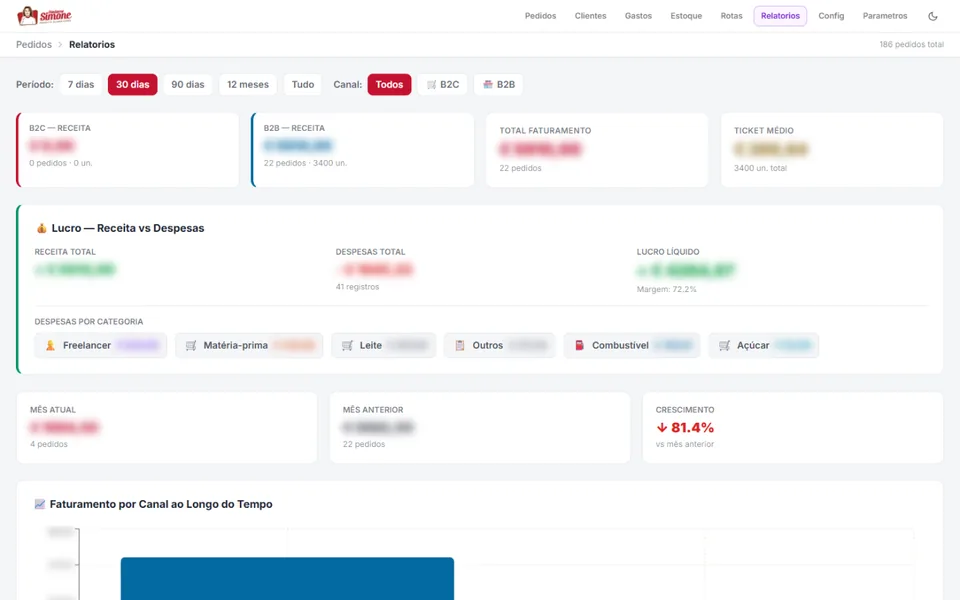Click the Total Faturamento card

coord(597,150)
